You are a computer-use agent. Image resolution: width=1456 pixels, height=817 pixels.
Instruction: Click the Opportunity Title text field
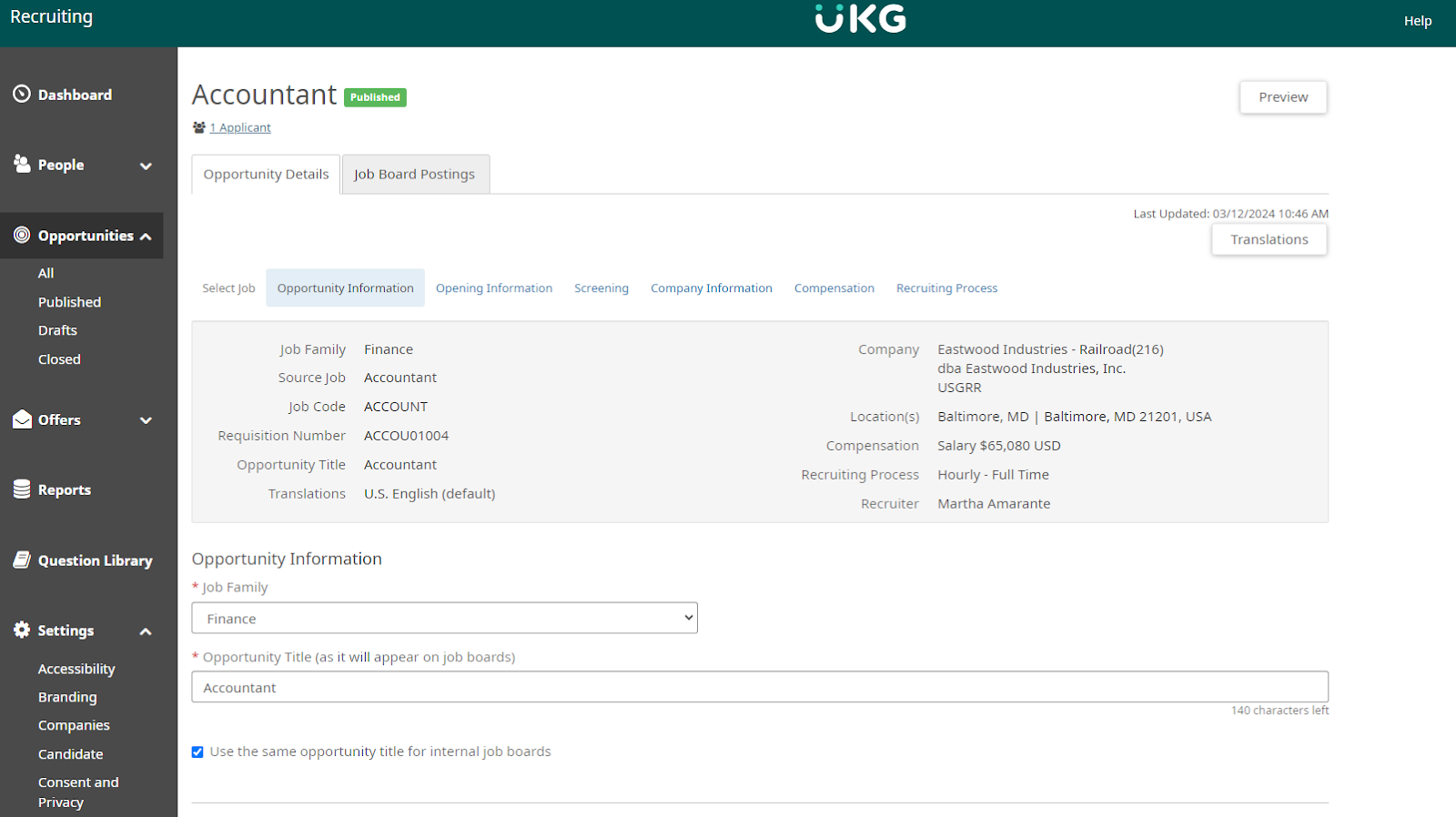tap(759, 688)
